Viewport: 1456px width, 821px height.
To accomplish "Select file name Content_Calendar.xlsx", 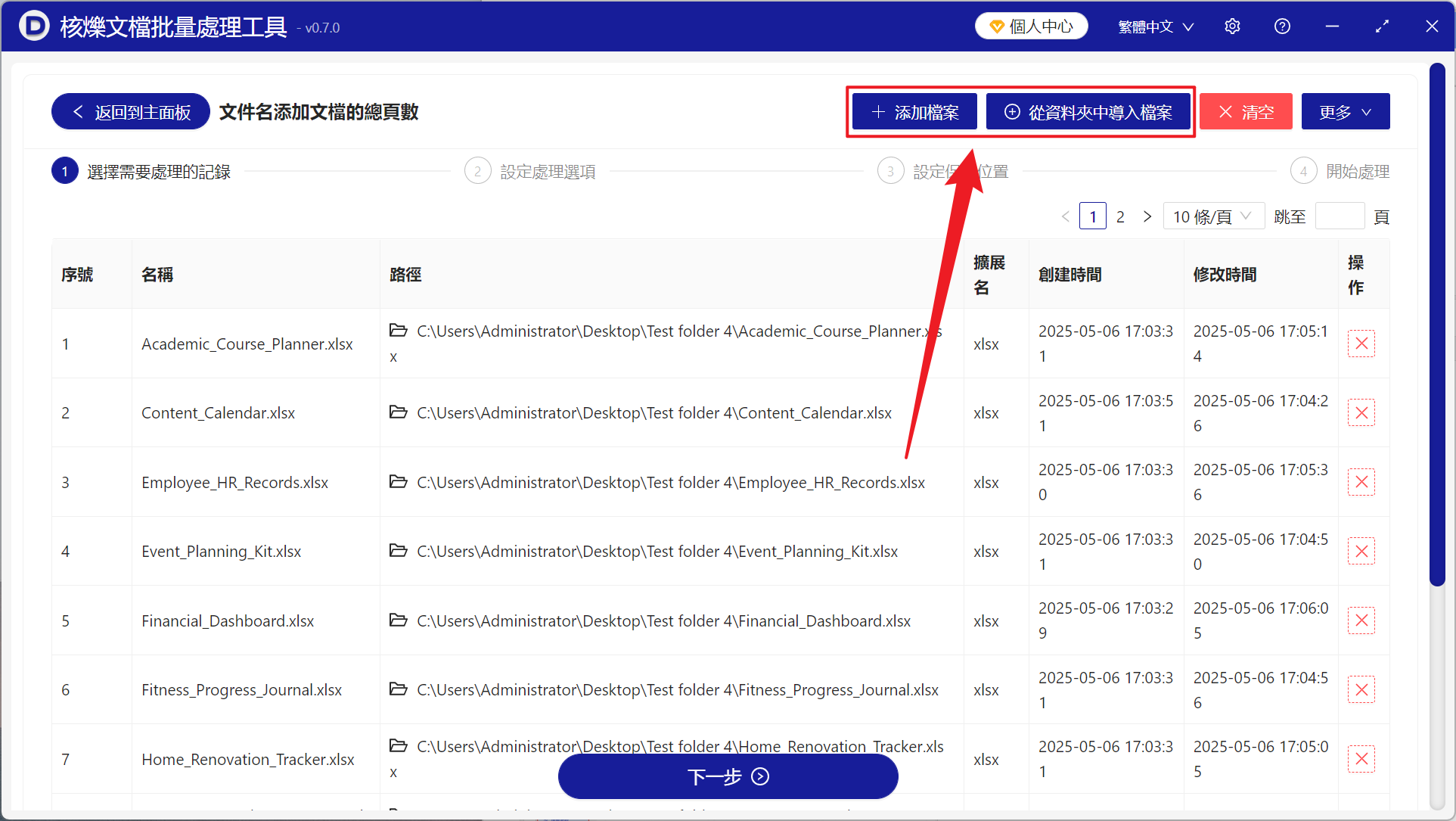I will [x=218, y=413].
